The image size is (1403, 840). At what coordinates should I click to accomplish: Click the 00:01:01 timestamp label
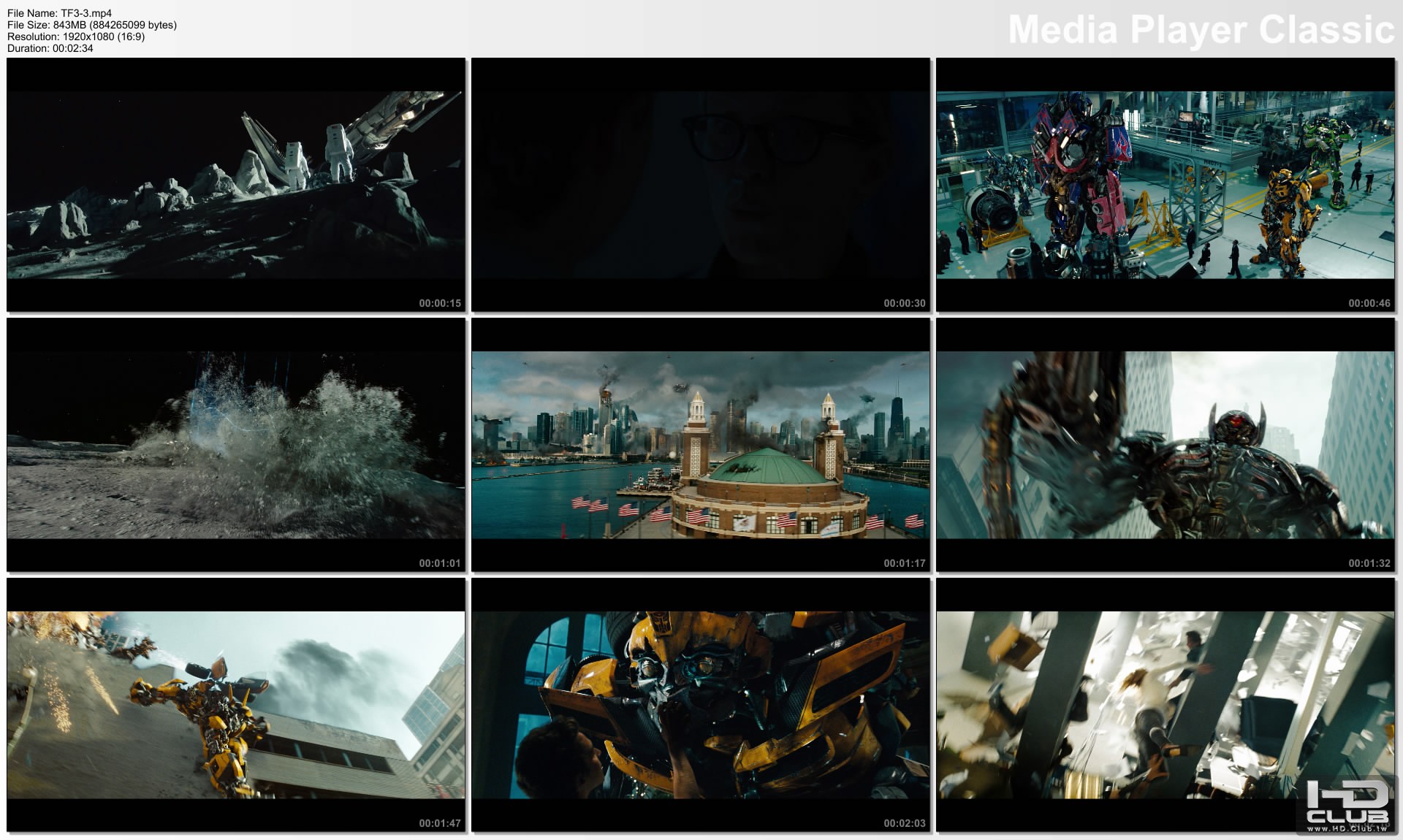[x=440, y=563]
